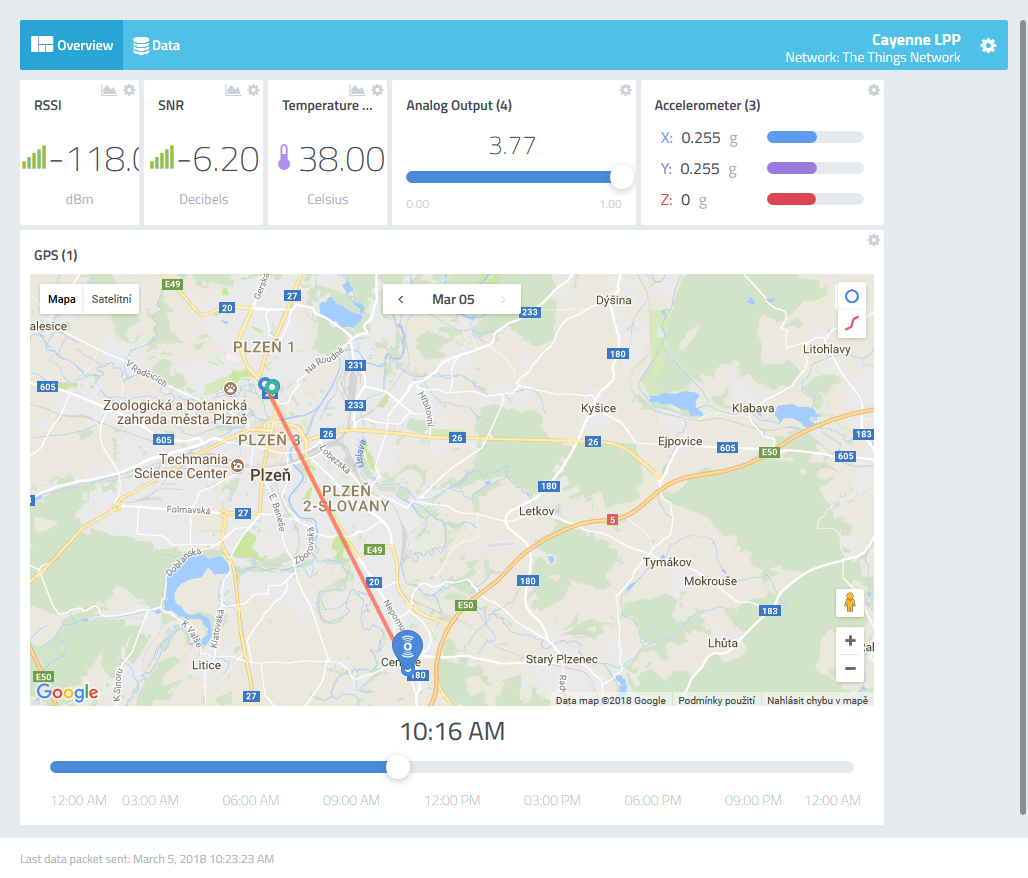The width and height of the screenshot is (1028, 878).
Task: Toggle the circle marker map mode
Action: point(852,296)
